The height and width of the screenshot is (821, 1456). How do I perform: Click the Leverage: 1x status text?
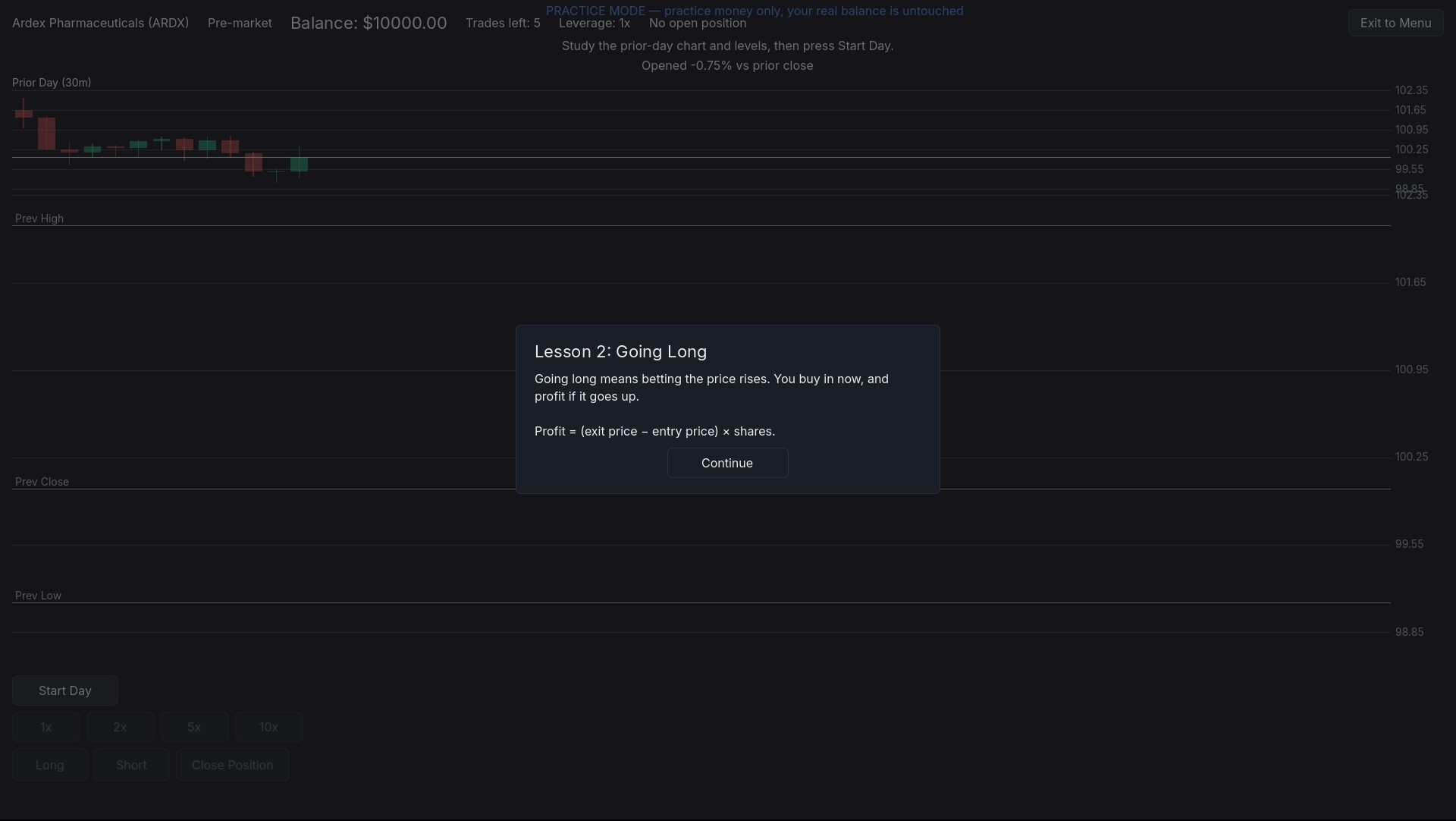[595, 23]
